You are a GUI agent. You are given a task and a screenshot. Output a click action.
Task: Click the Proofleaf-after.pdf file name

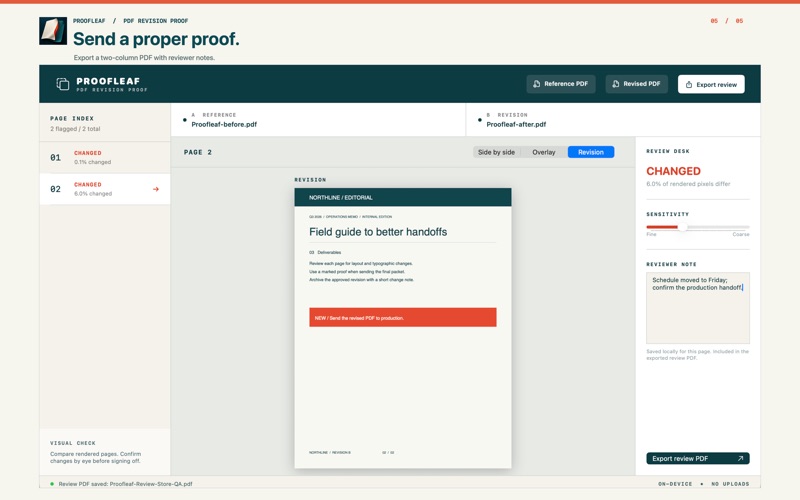tap(516, 124)
